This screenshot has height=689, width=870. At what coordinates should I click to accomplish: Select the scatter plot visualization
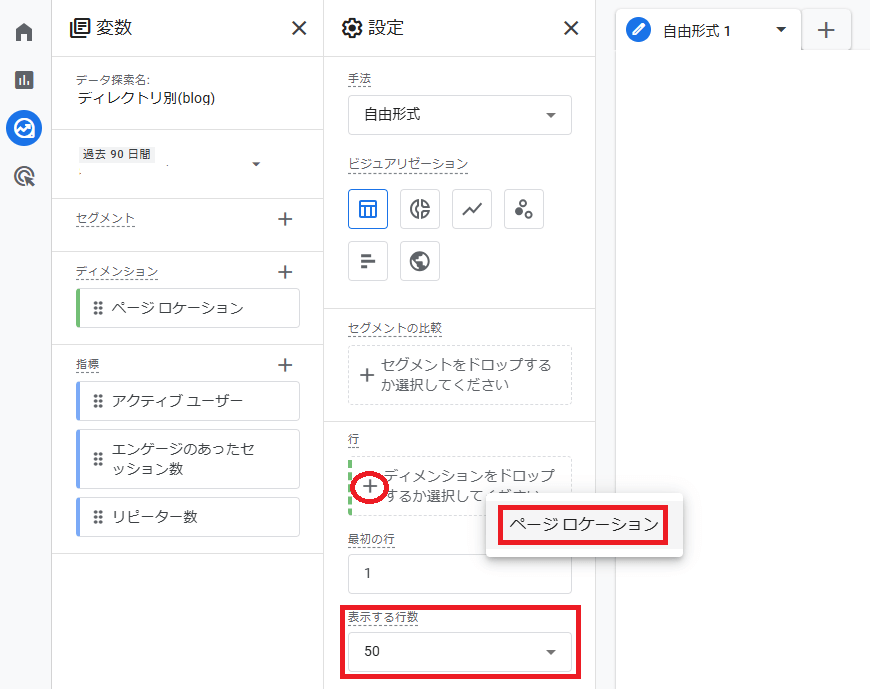click(524, 209)
